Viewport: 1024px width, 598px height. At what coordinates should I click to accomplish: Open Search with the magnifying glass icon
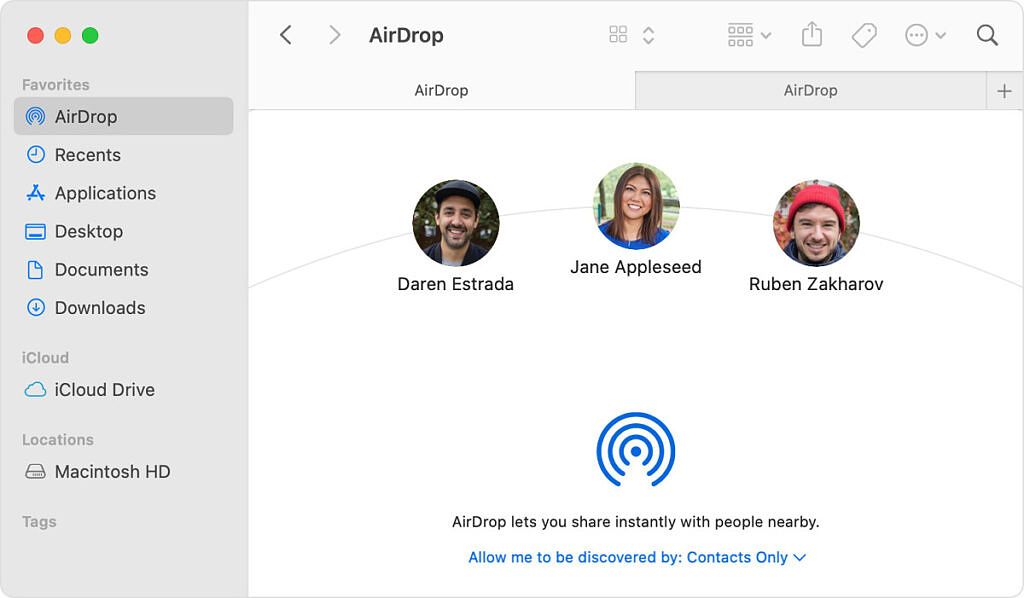(x=987, y=35)
